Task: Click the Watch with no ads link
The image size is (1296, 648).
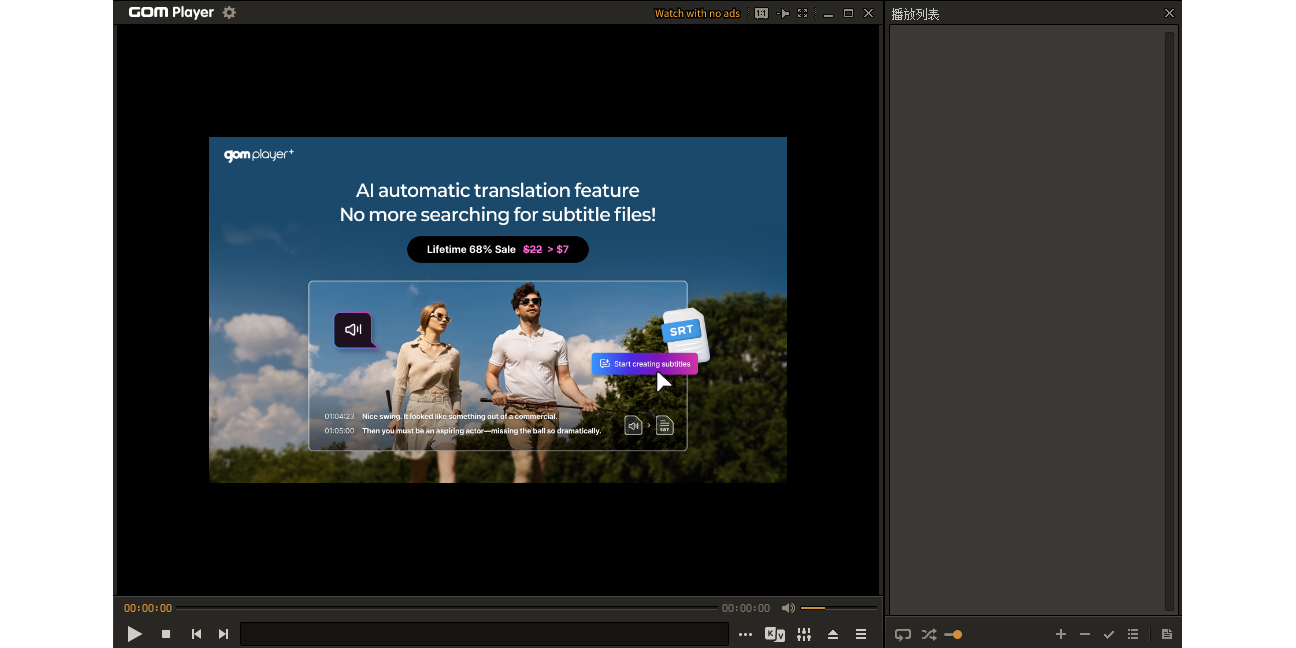Action: click(697, 13)
